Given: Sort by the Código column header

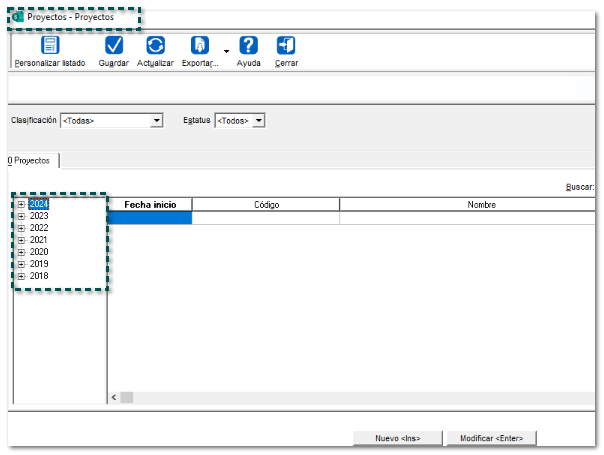Looking at the screenshot, I should (x=266, y=204).
